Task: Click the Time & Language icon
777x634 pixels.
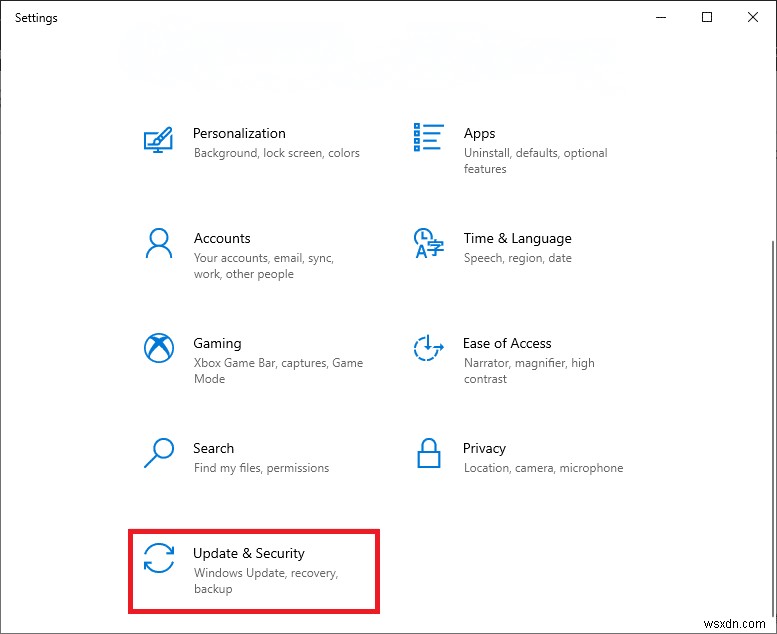Action: click(428, 243)
